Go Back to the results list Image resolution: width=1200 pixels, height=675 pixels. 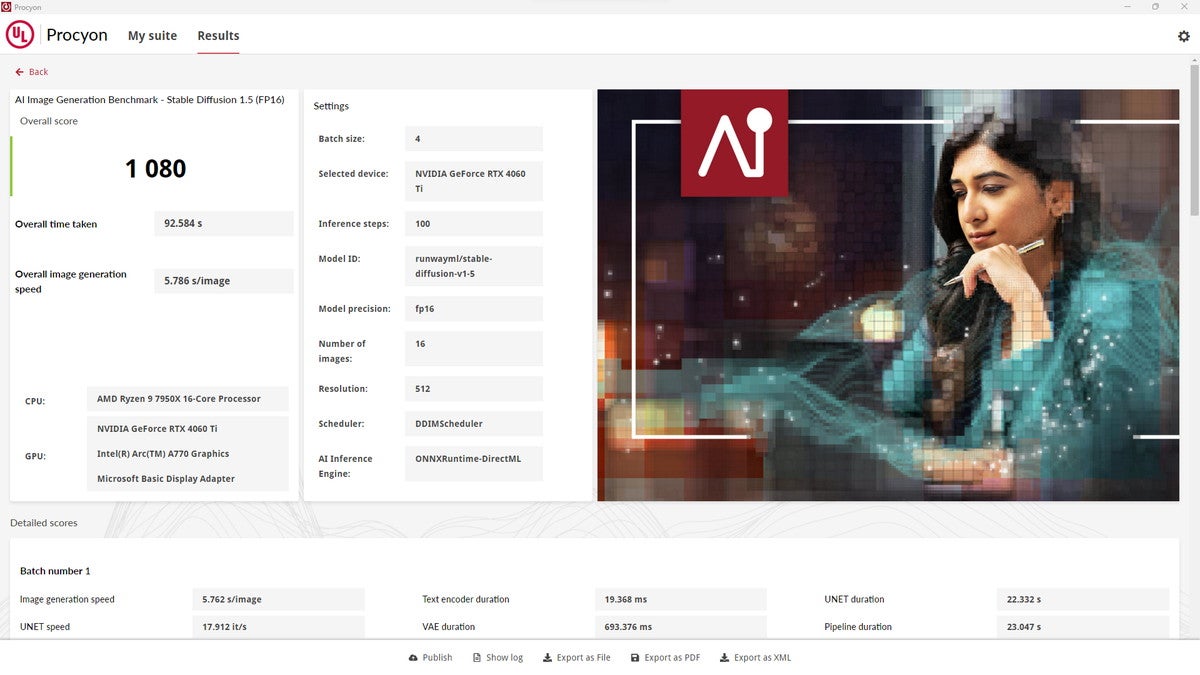click(x=30, y=71)
